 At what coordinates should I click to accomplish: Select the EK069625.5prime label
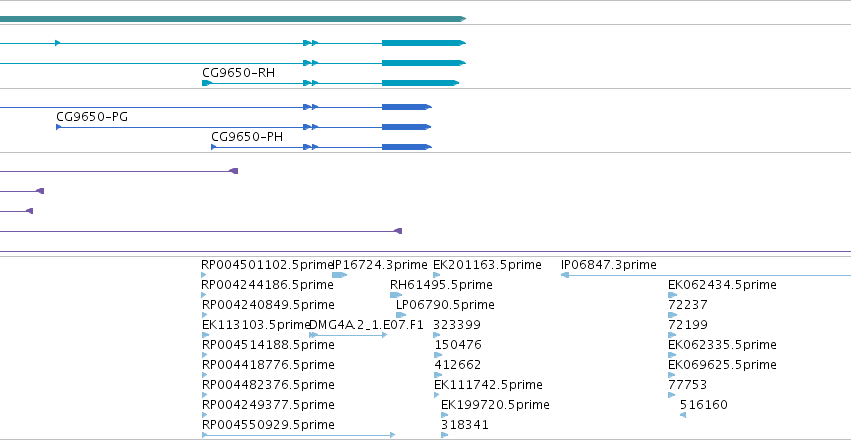722,365
